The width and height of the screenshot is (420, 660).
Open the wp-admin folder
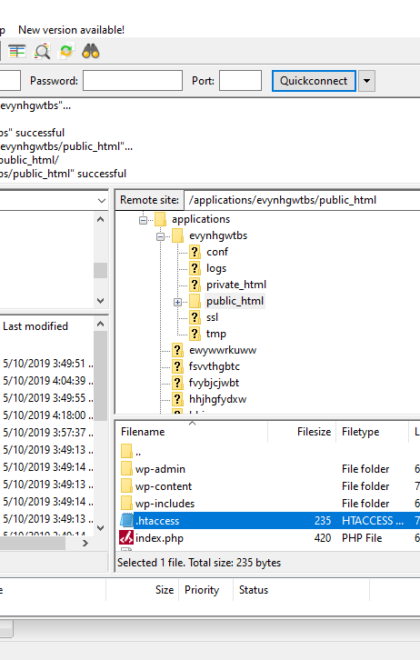160,469
